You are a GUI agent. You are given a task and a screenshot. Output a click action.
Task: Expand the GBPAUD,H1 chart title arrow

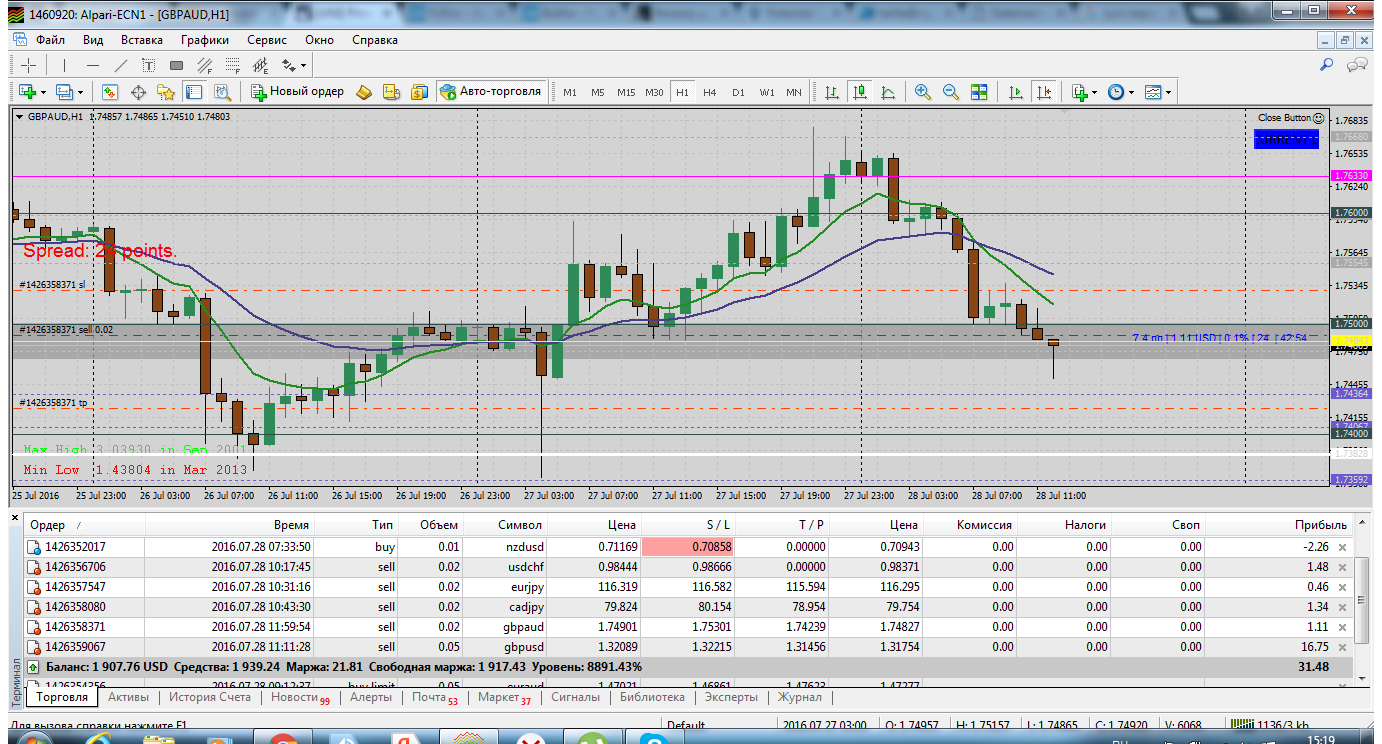click(x=20, y=117)
